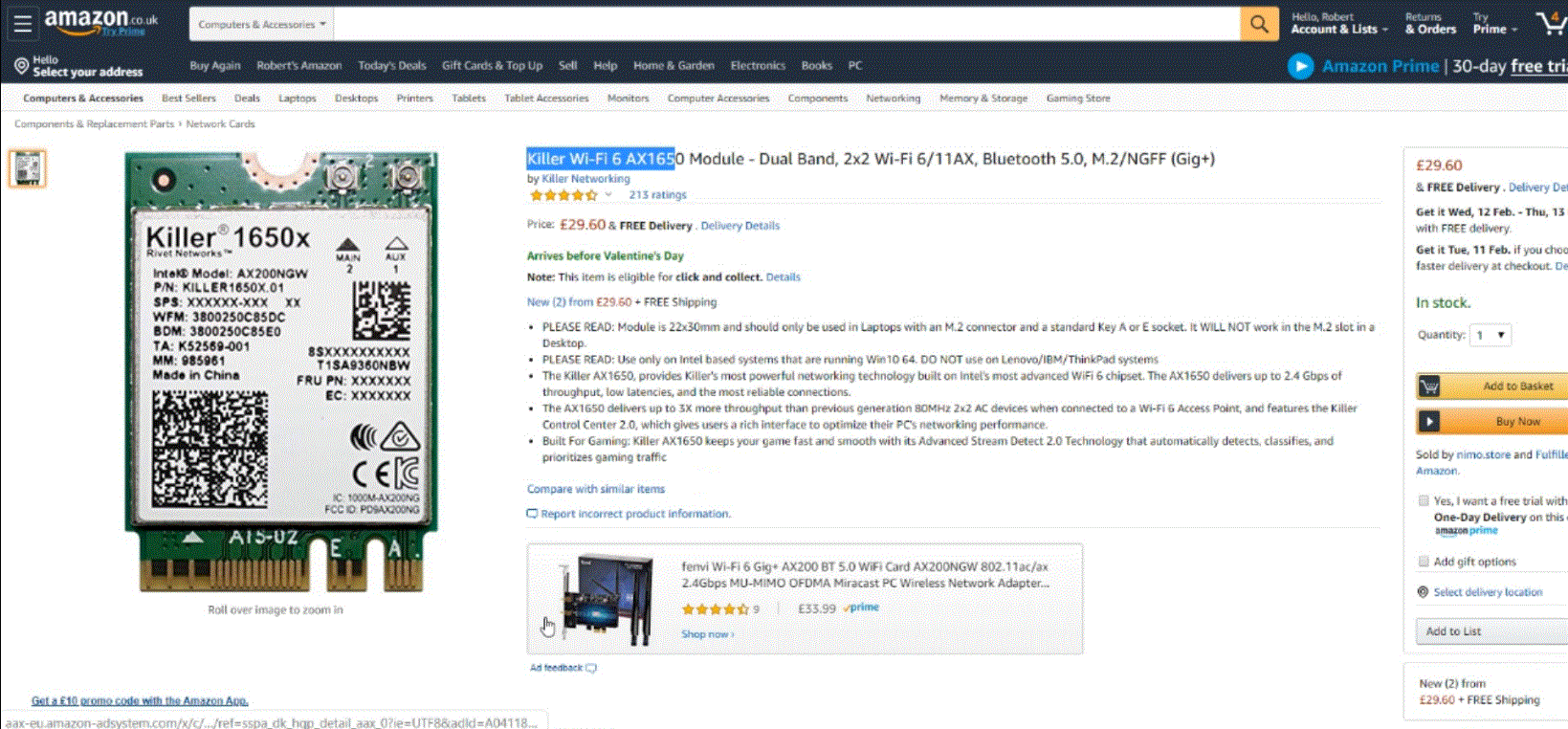Open the 213 ratings link

tap(657, 195)
